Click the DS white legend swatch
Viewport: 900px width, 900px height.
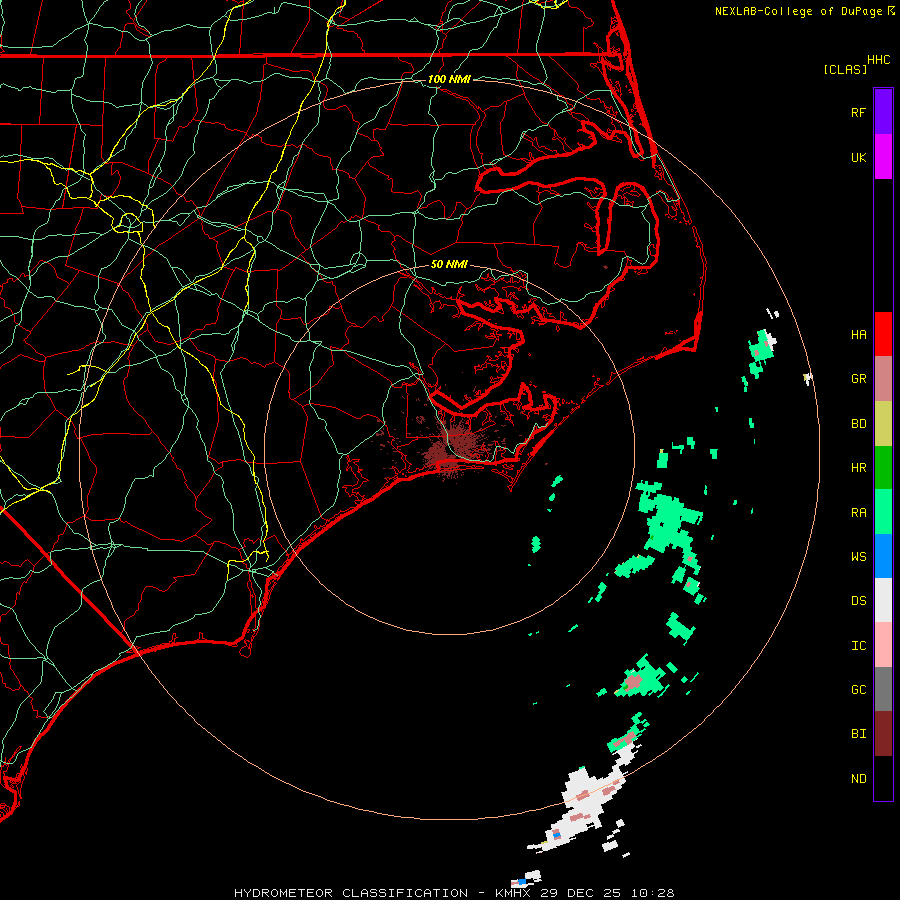pyautogui.click(x=883, y=600)
